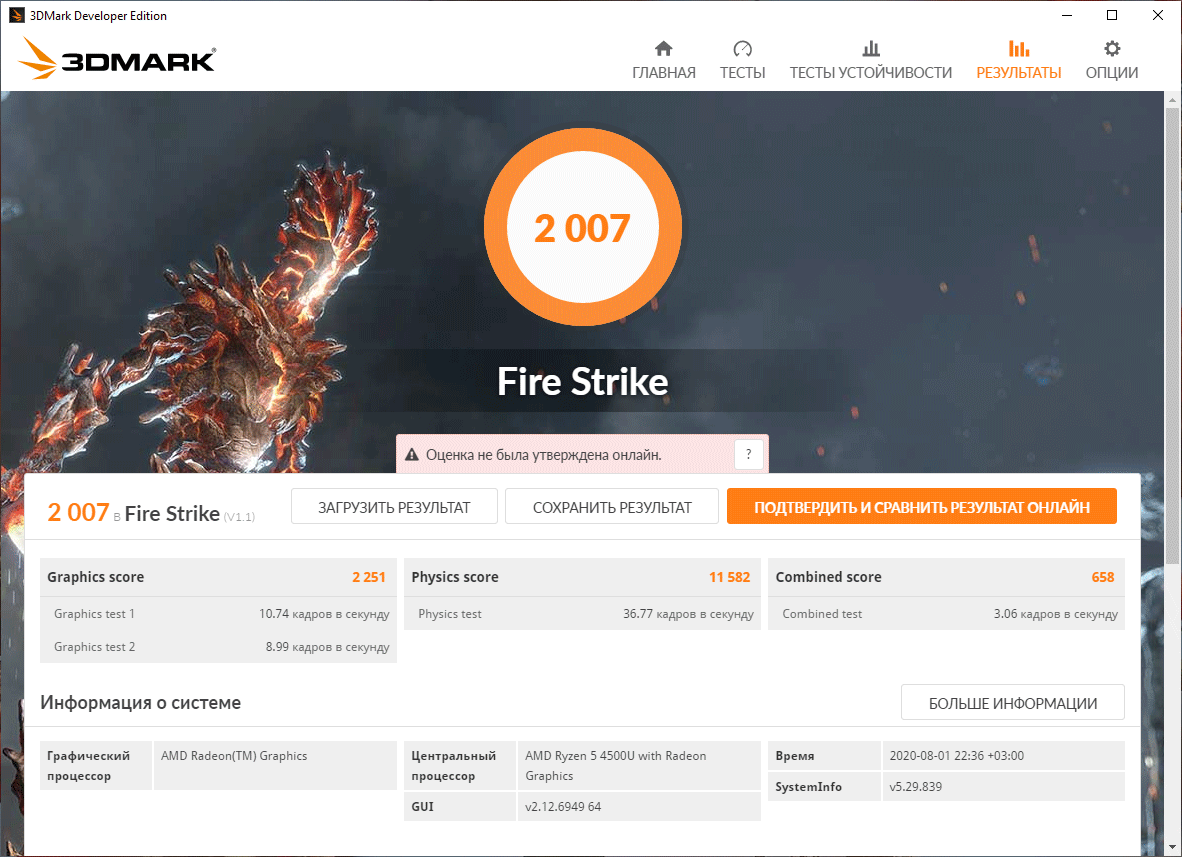The height and width of the screenshot is (857, 1182).
Task: Click the score circle showing 2 007
Action: 583,228
